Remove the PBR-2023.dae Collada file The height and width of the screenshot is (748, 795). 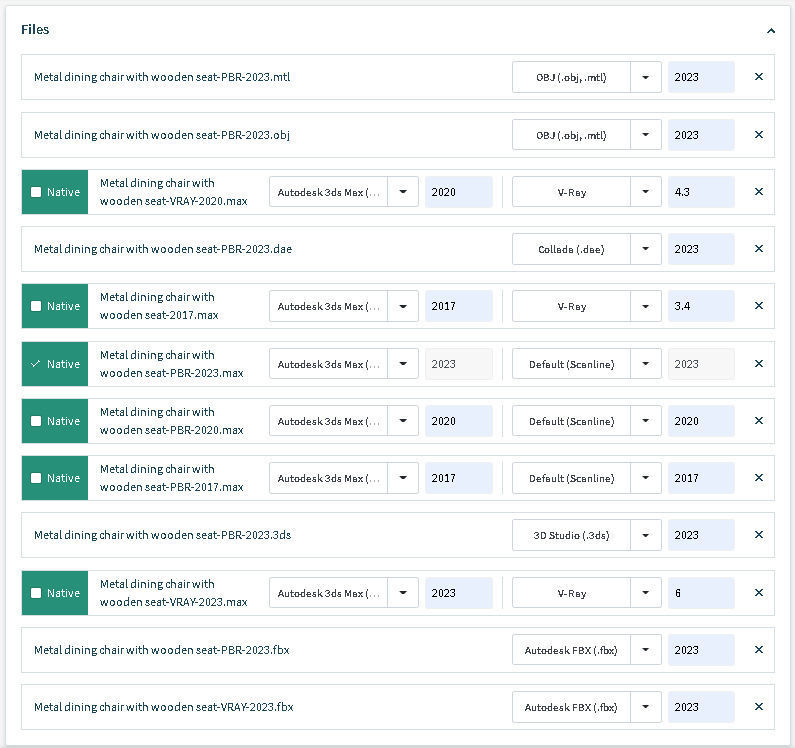click(758, 249)
